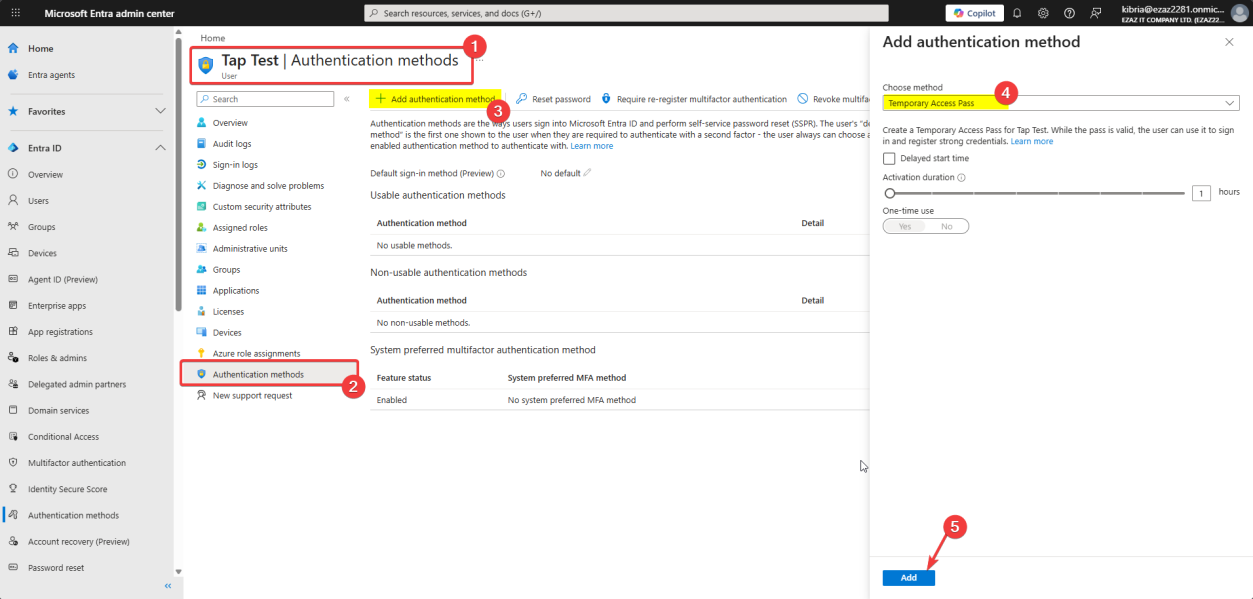Viewport: 1253px width, 599px height.
Task: Click the Domain services icon
Action: (13, 410)
